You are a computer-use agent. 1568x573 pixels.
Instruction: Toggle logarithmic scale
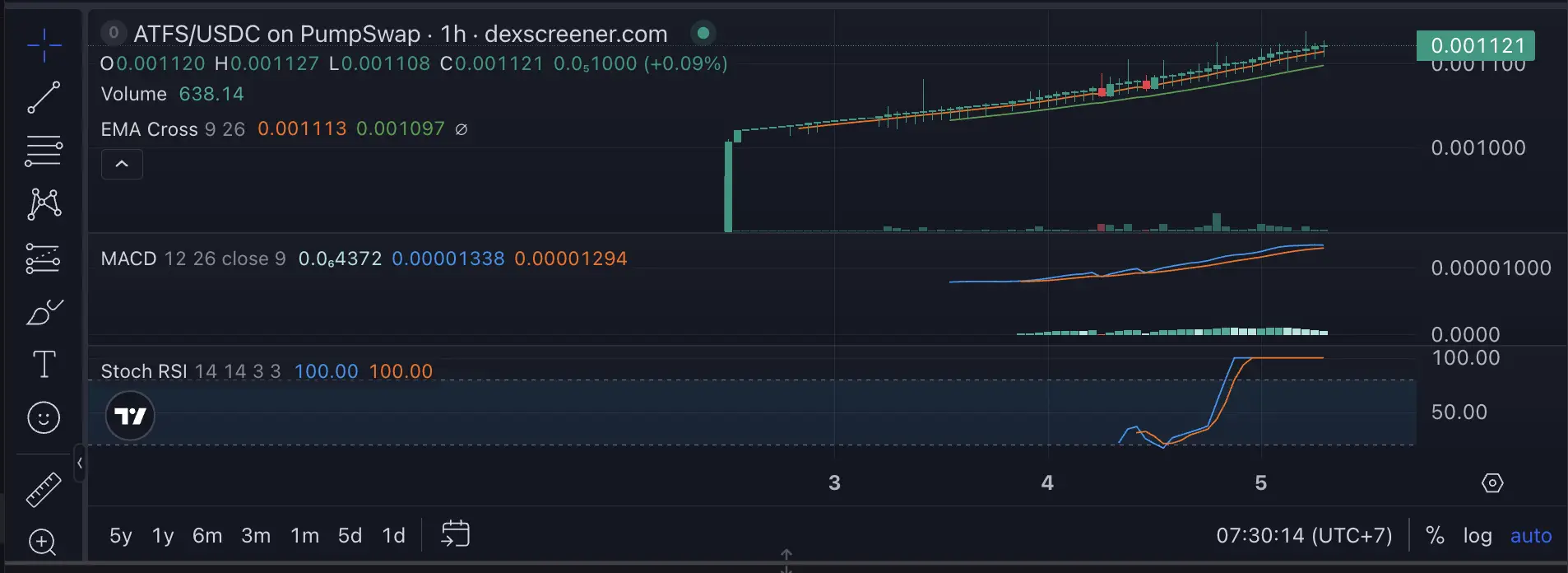pyautogui.click(x=1478, y=535)
